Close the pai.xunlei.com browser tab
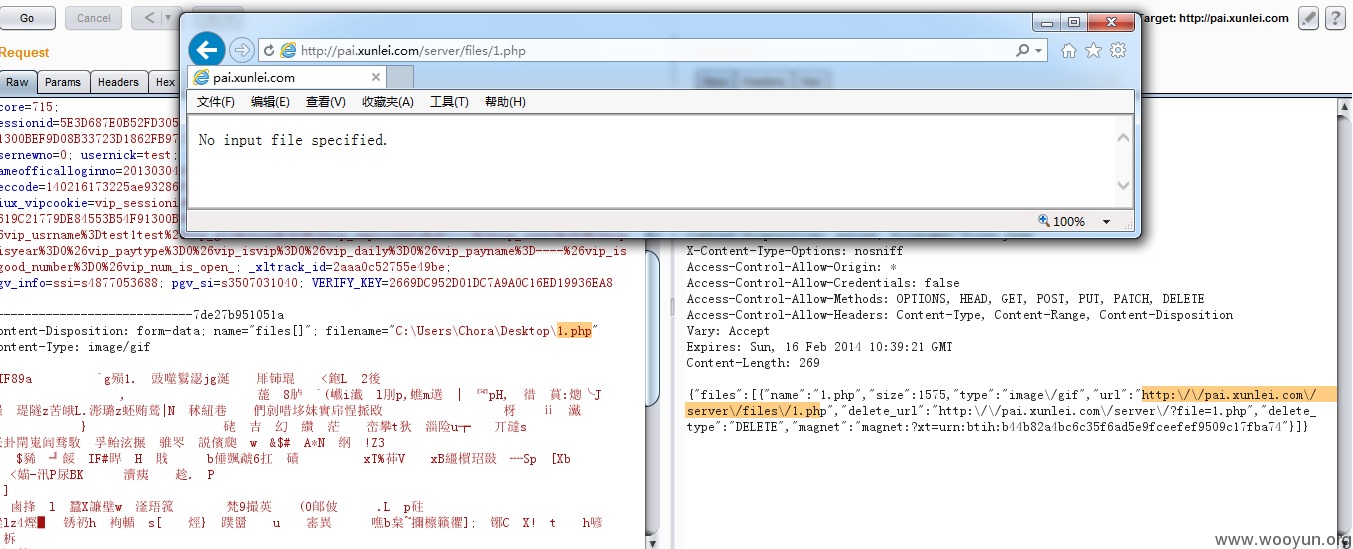The image size is (1353, 549). (x=376, y=77)
